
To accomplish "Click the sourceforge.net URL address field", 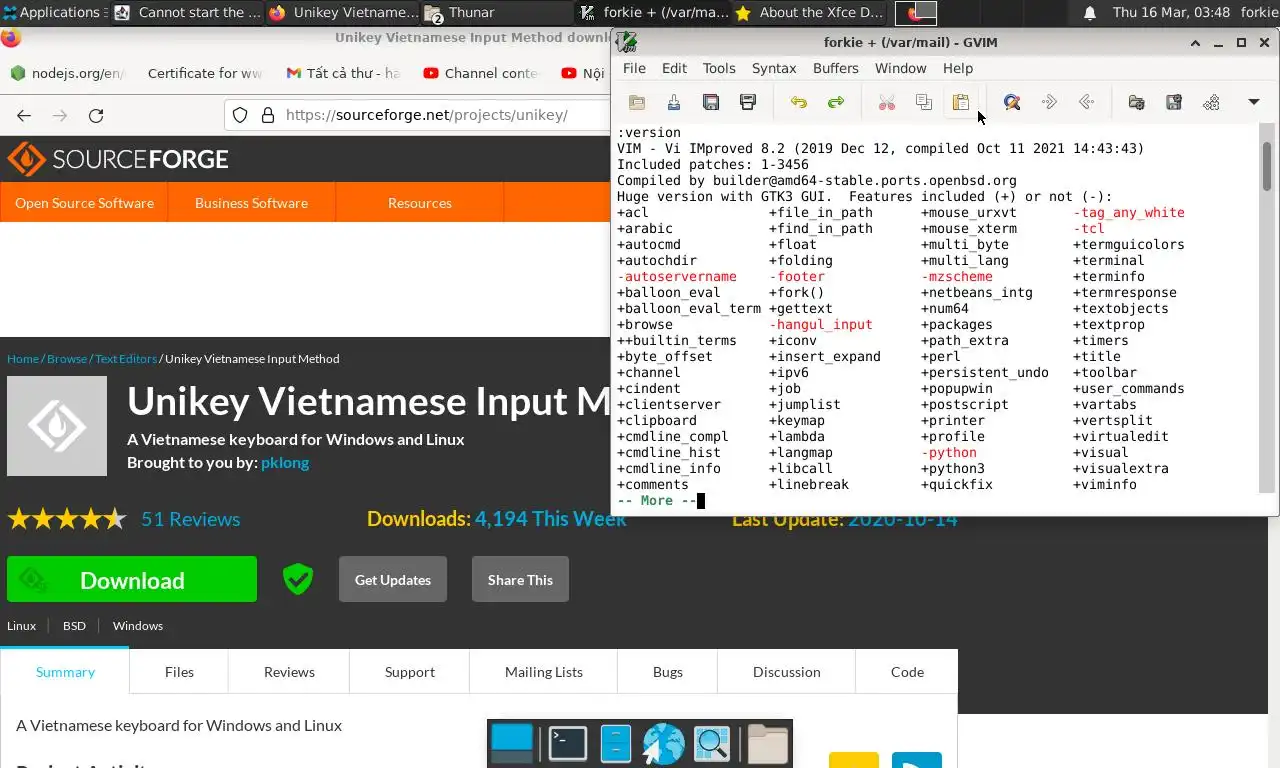I will [427, 115].
